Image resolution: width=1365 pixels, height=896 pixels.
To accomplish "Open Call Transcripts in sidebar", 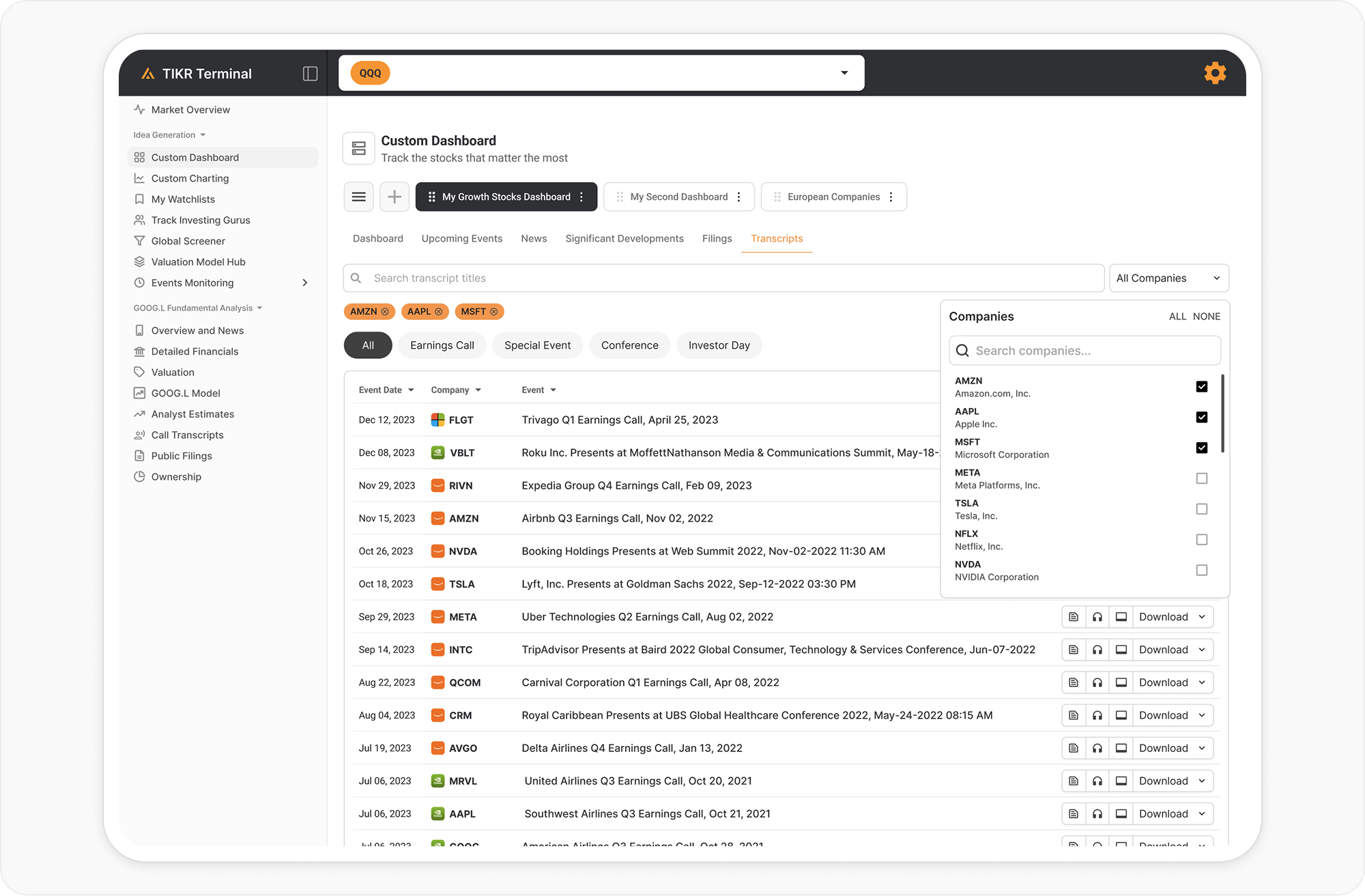I will [187, 435].
